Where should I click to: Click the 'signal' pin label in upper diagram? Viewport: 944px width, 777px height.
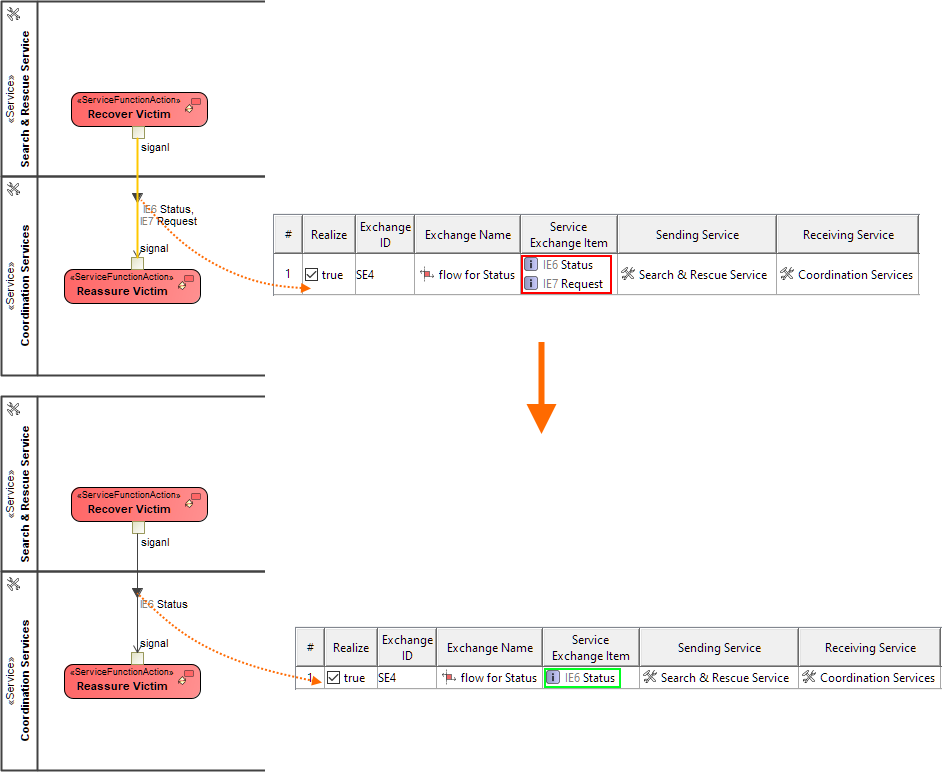click(154, 249)
